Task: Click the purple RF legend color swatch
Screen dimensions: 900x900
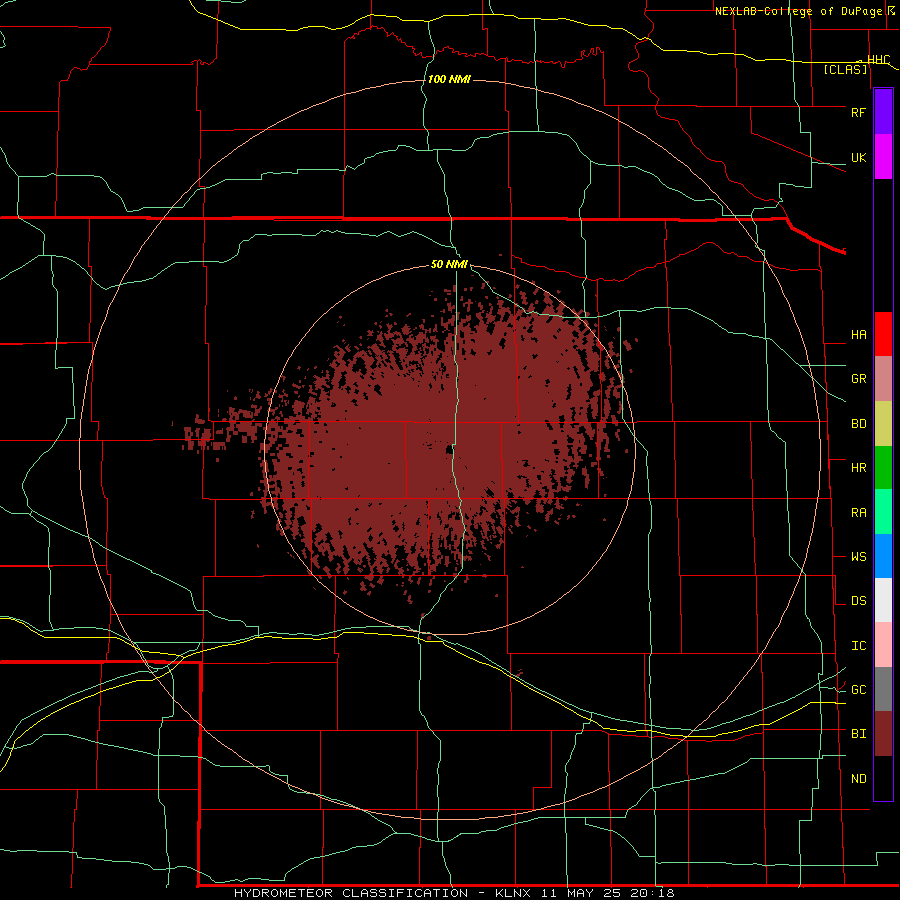Action: click(883, 112)
